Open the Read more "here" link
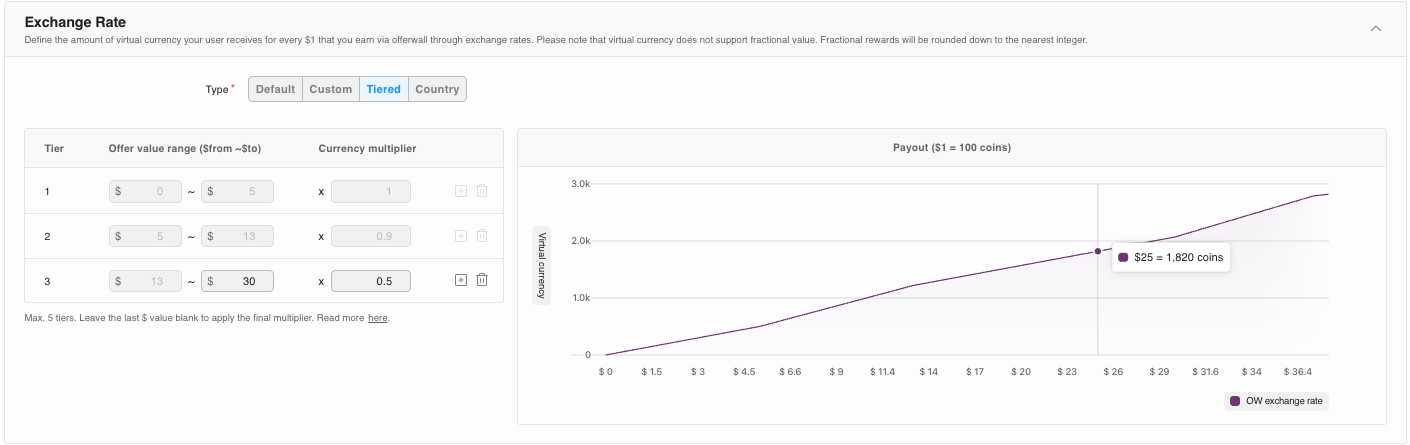This screenshot has width=1410, height=445. click(x=378, y=318)
